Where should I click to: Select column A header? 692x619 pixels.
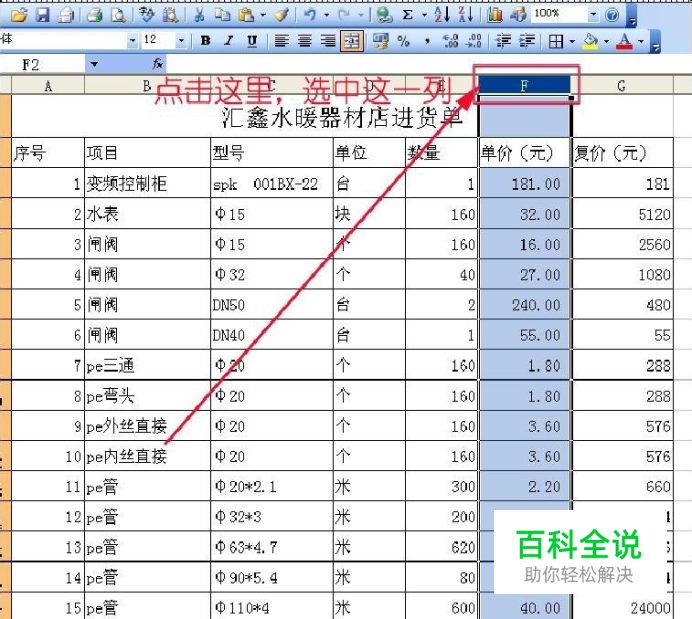(48, 85)
